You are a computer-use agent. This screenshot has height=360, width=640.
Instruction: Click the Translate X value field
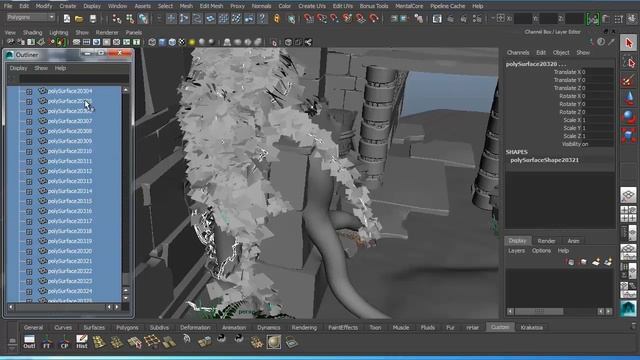pyautogui.click(x=599, y=72)
